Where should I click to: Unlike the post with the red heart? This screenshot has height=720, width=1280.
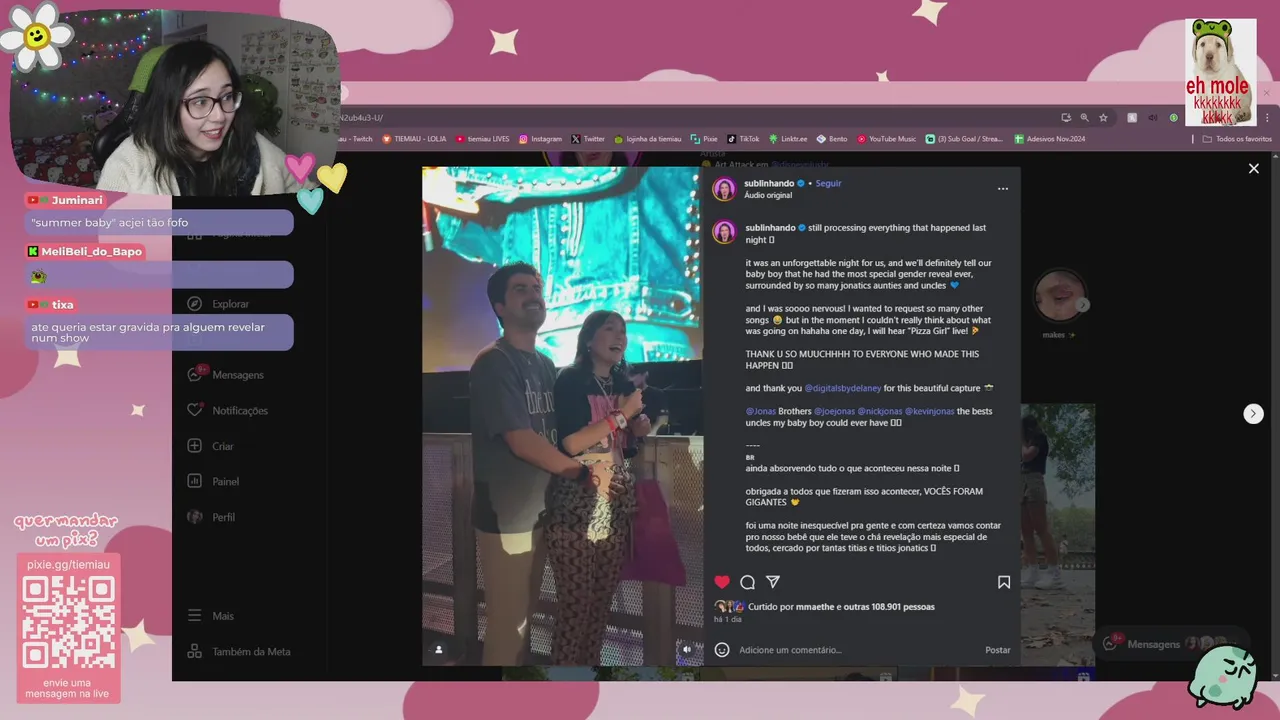[722, 582]
